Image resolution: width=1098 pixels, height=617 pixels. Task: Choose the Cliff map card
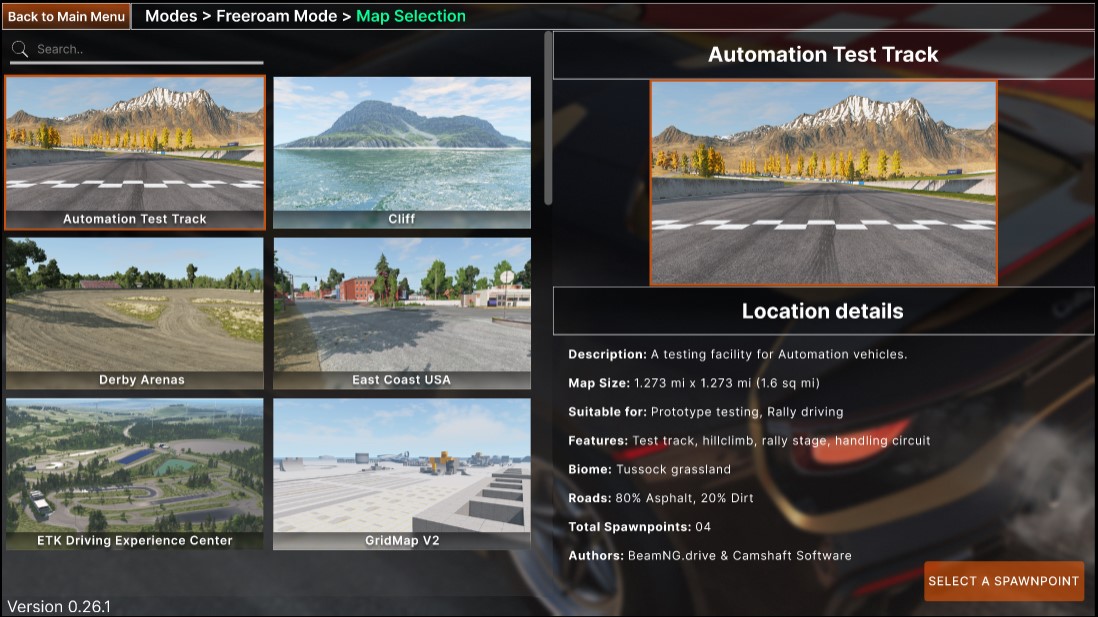click(402, 153)
